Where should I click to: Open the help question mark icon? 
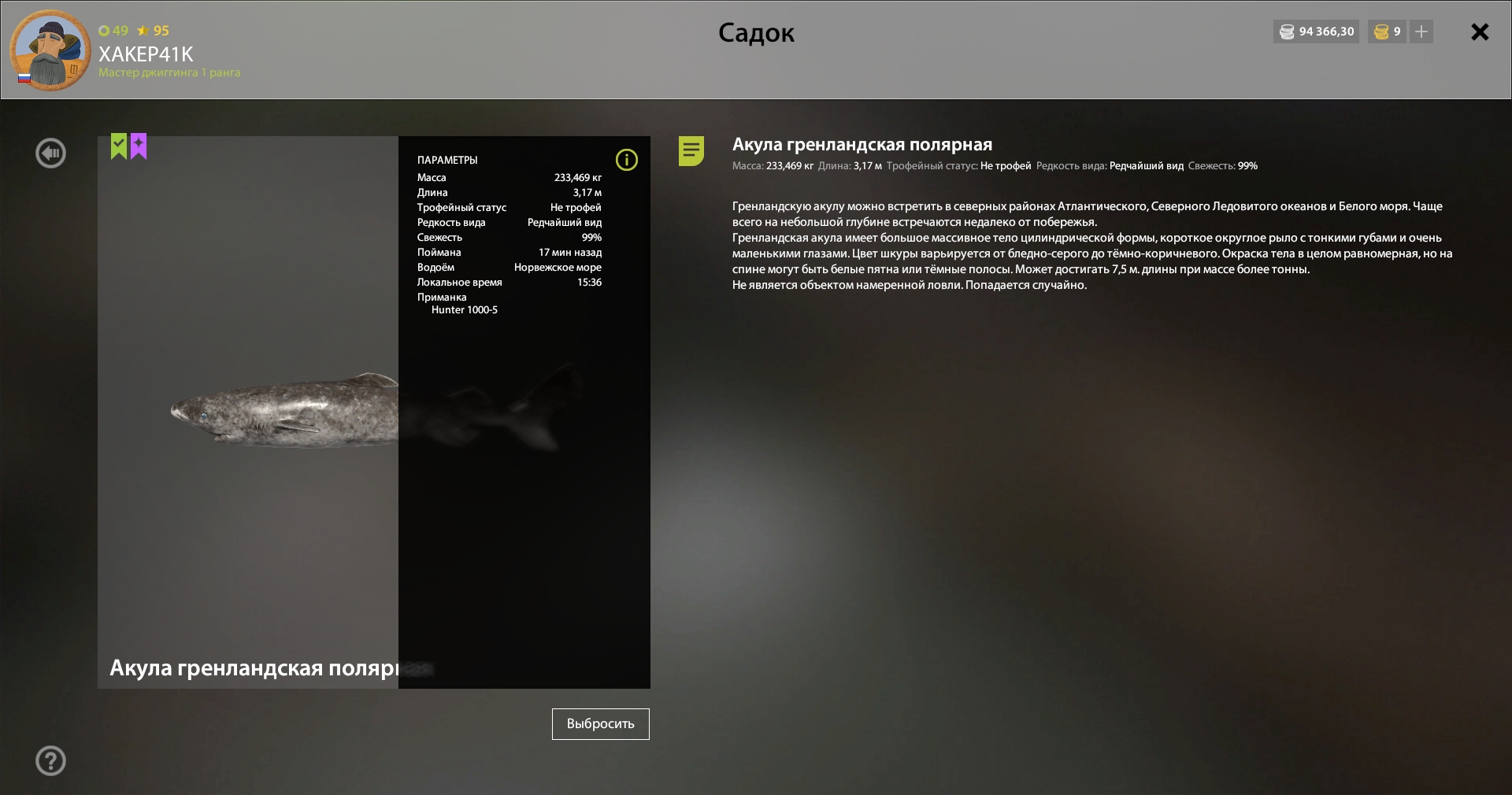[50, 760]
